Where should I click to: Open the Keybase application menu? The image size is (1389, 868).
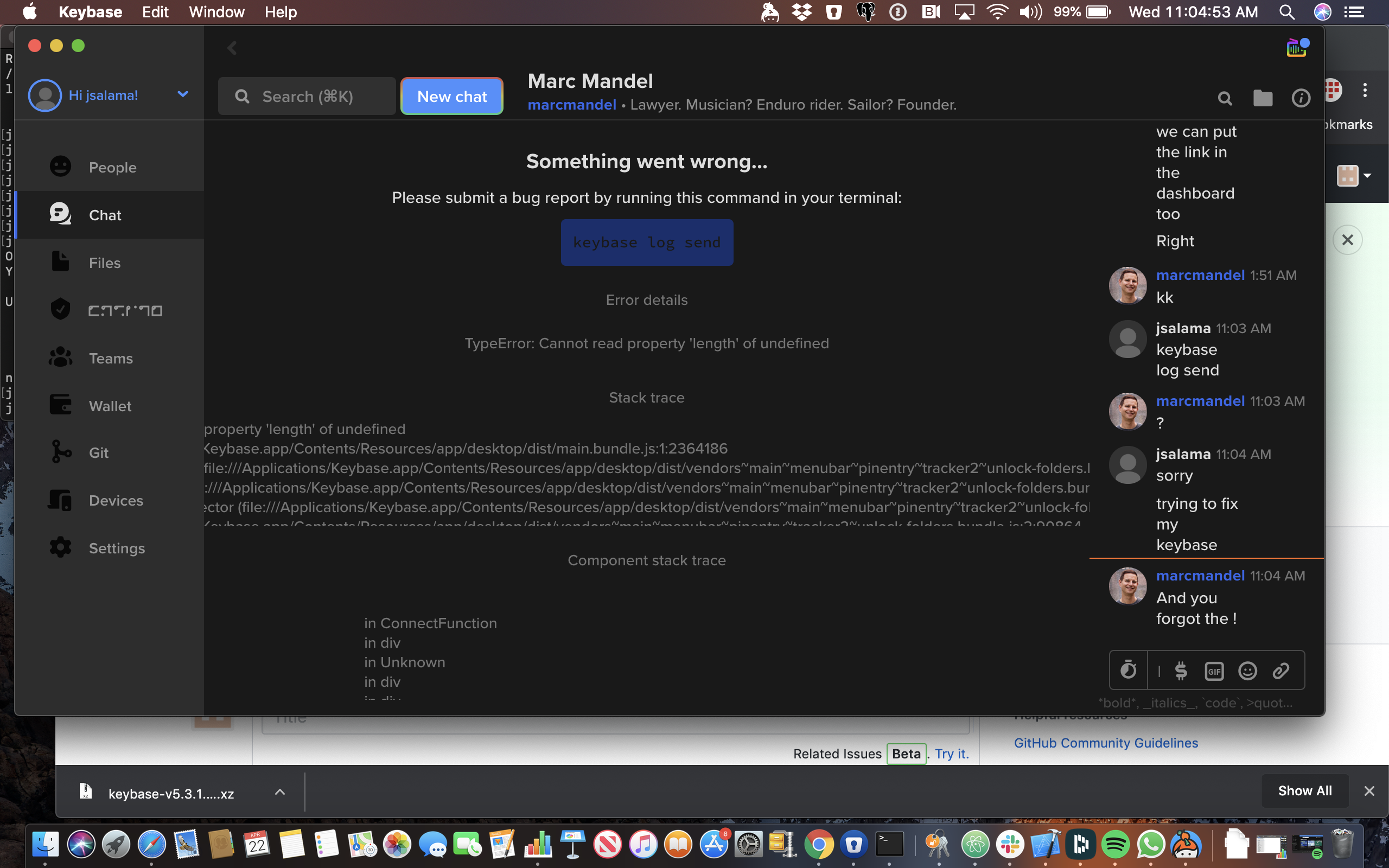[90, 12]
